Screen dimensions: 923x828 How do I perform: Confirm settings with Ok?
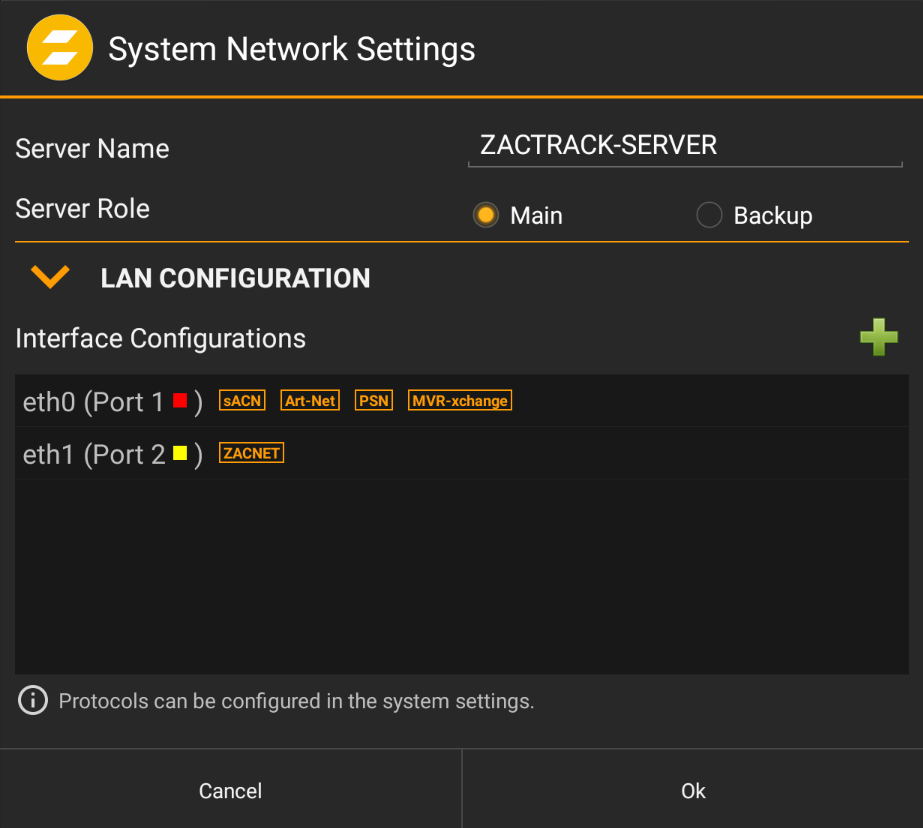pos(693,789)
